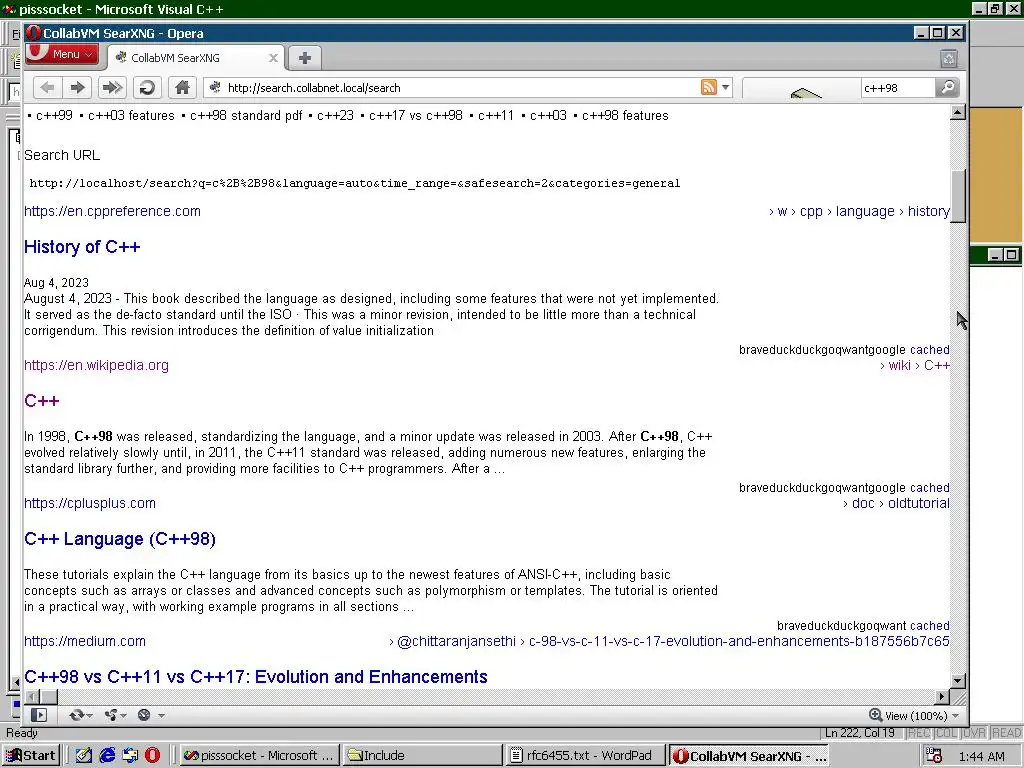The image size is (1024, 768).
Task: Open C++98 vs C++11 vs C++17 result
Action: point(256,677)
